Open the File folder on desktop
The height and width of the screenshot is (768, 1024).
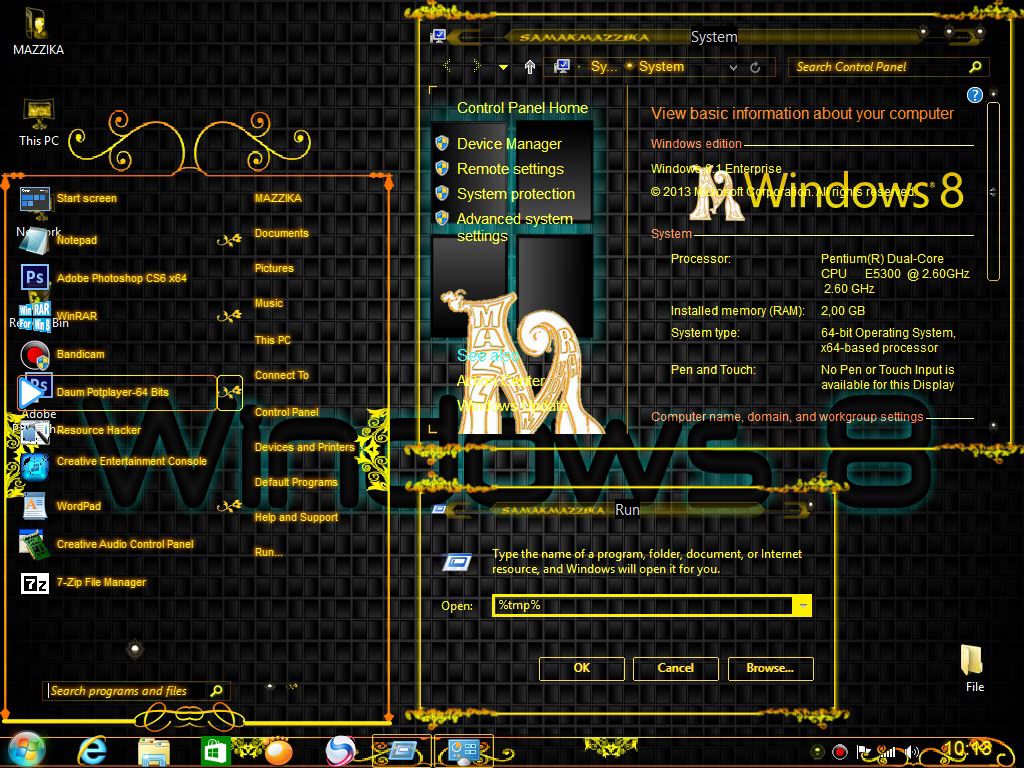click(x=974, y=668)
